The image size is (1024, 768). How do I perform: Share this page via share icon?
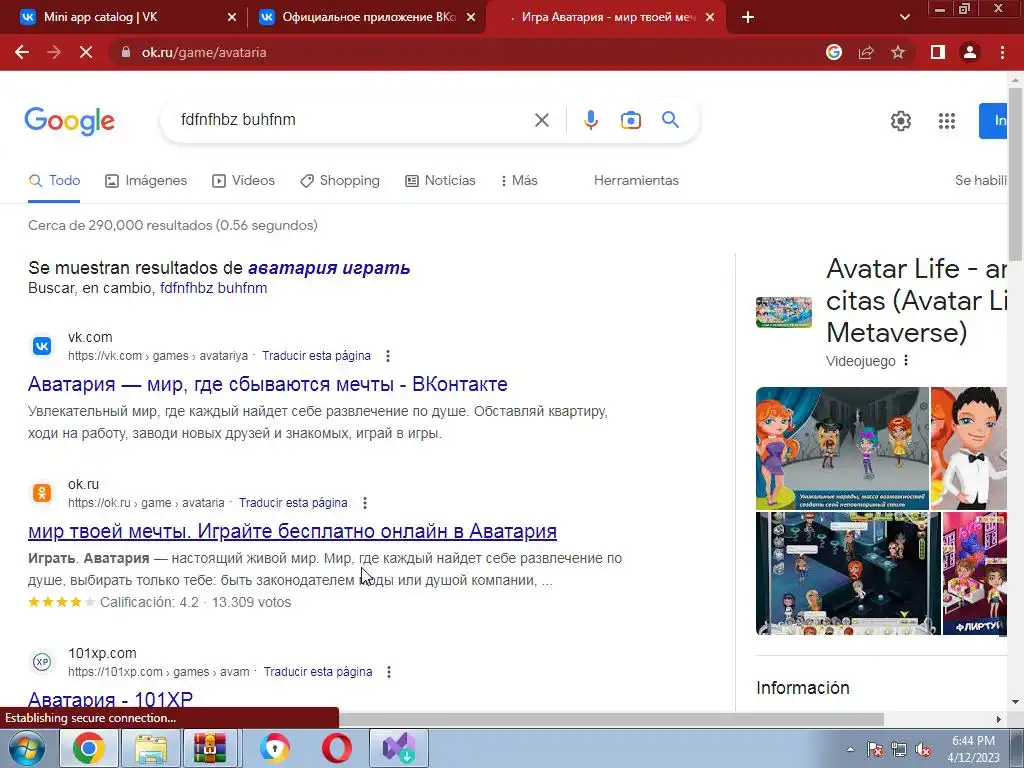[866, 52]
